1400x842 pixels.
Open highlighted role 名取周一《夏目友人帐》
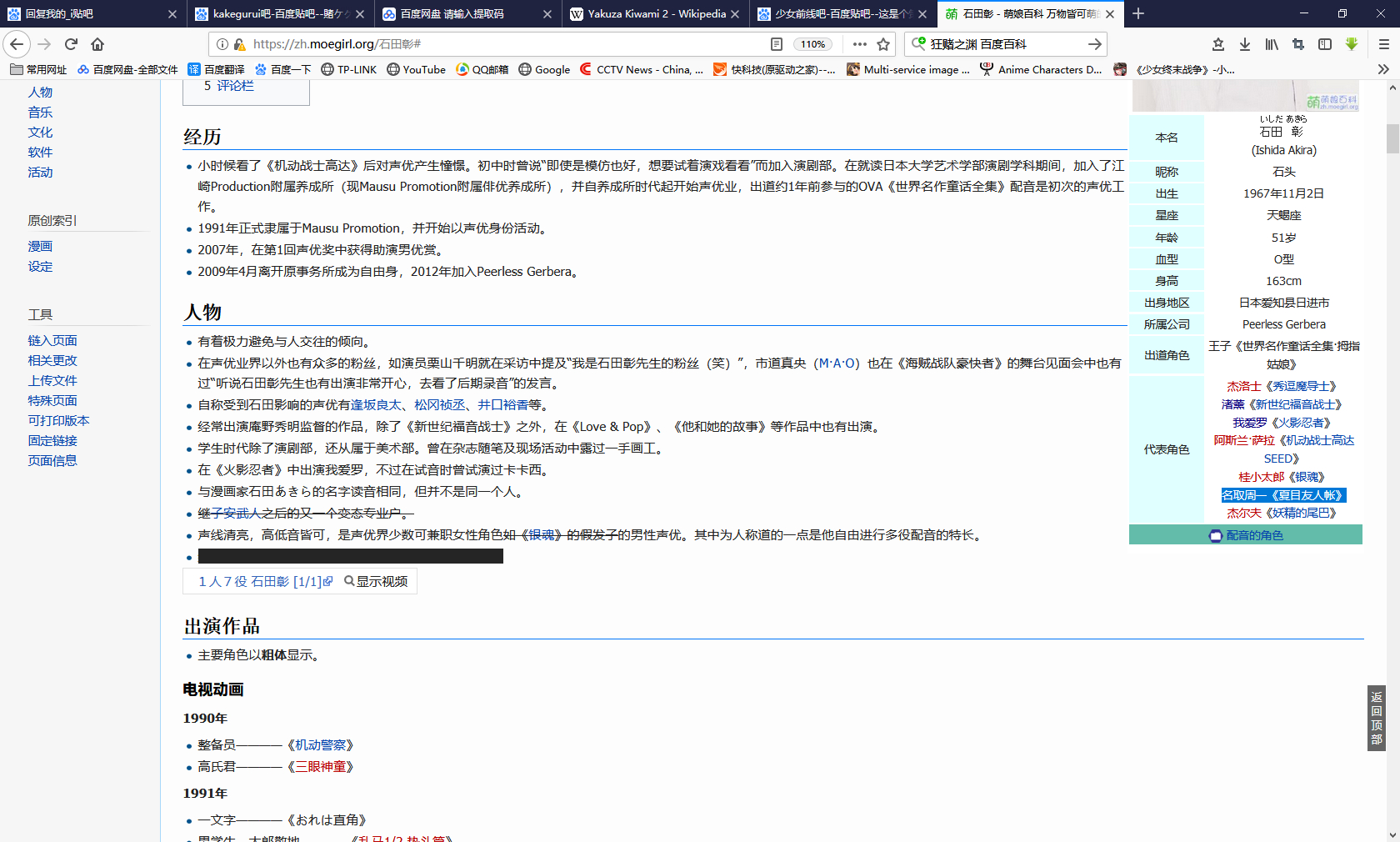[x=1283, y=495]
